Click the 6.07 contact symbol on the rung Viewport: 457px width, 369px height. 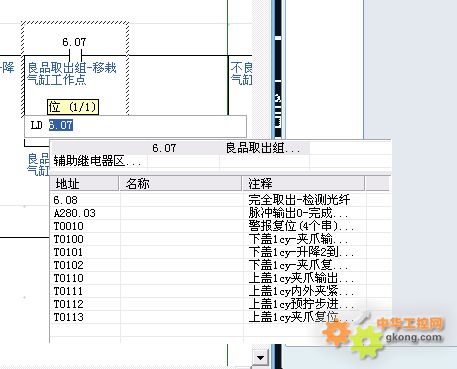pyautogui.click(x=75, y=55)
